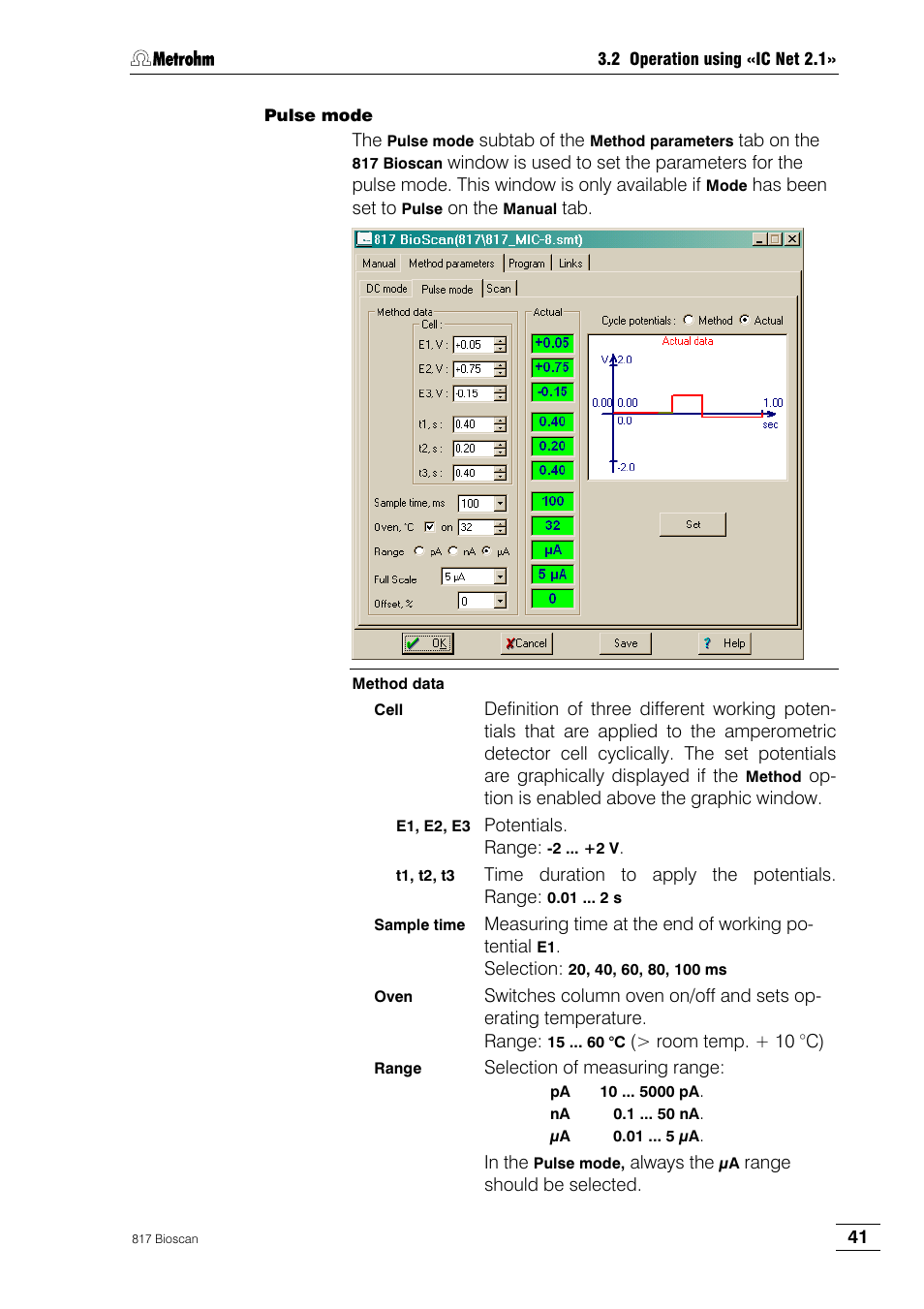Click the actual full scale 5 µA display

[552, 575]
